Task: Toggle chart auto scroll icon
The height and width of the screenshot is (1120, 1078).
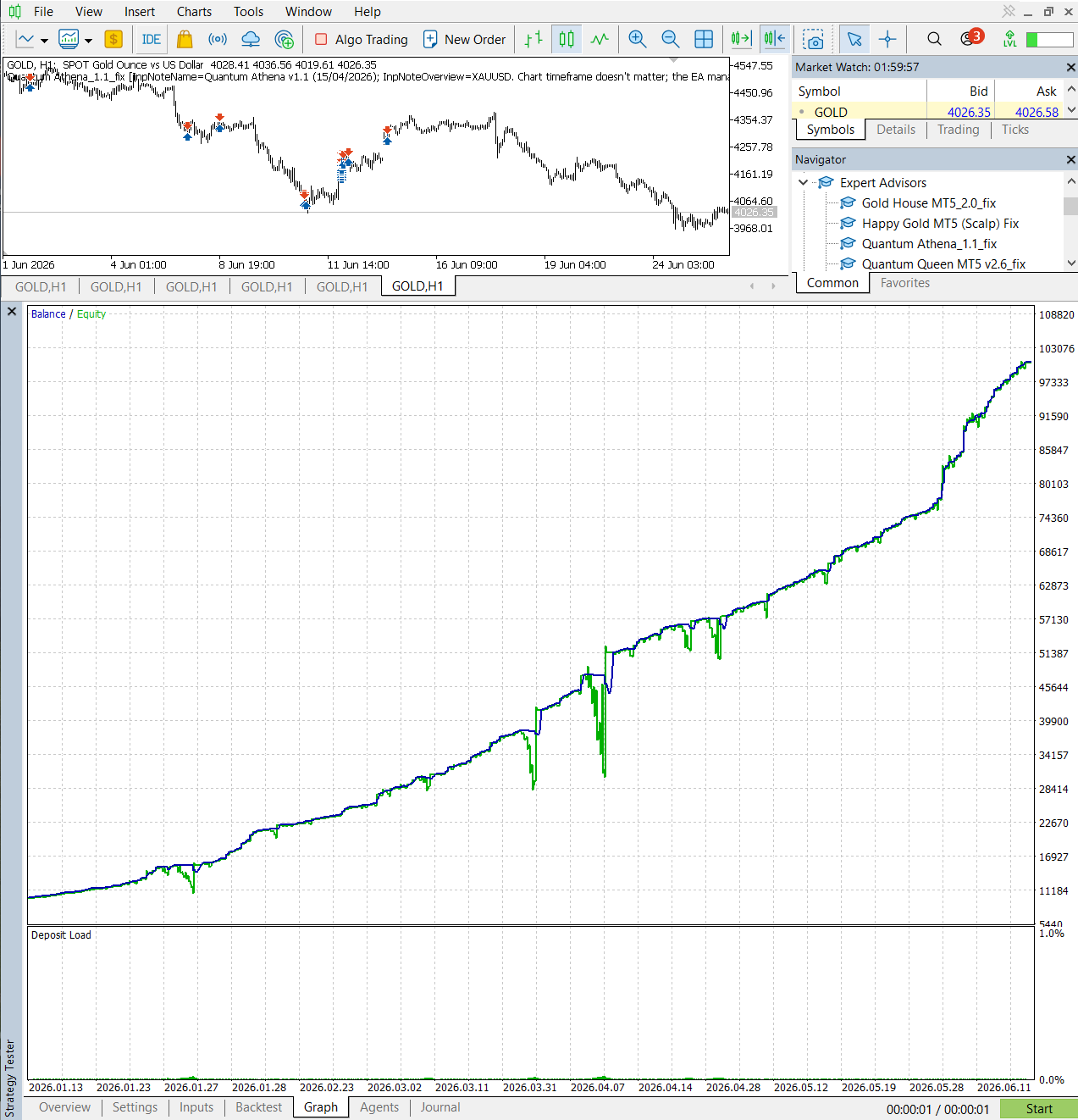Action: click(x=741, y=39)
